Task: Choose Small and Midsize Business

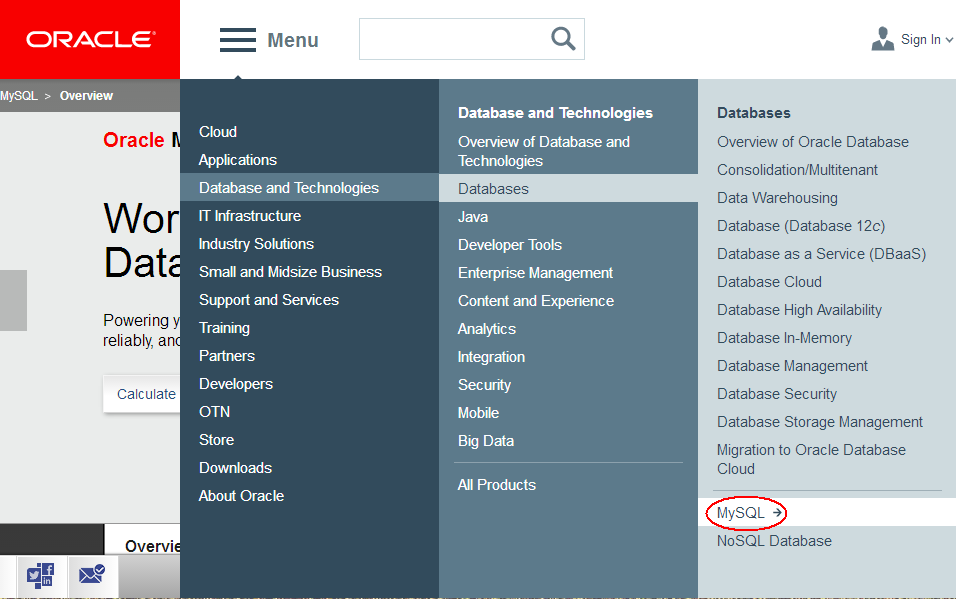Action: point(290,272)
